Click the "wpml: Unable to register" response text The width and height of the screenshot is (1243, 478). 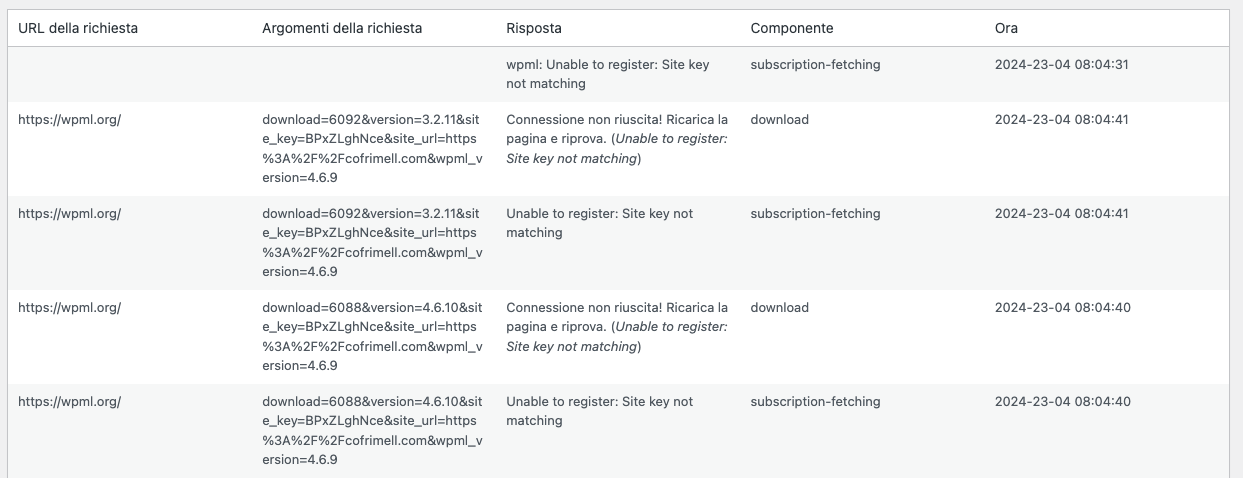click(x=608, y=74)
